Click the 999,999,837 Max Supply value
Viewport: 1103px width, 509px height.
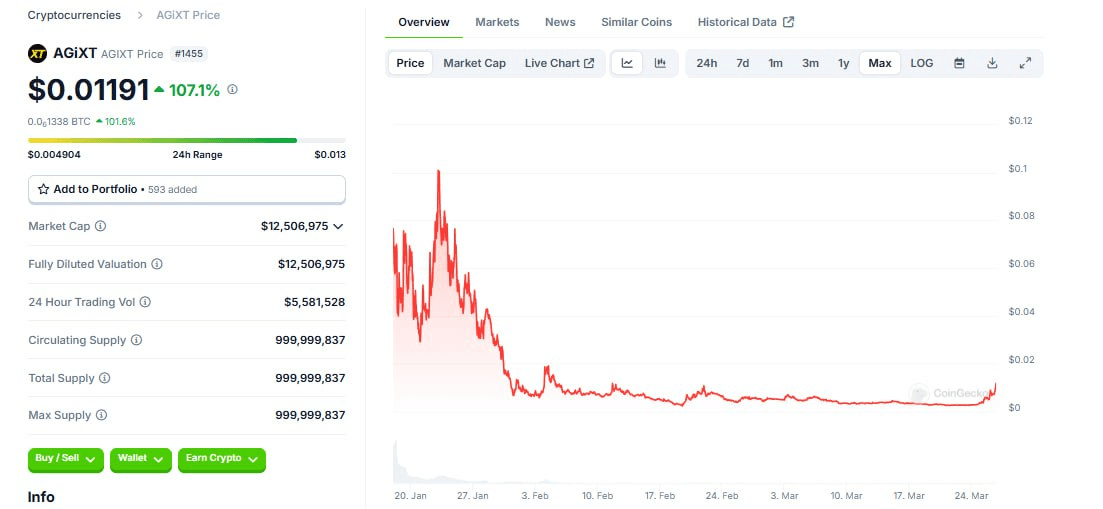[310, 415]
